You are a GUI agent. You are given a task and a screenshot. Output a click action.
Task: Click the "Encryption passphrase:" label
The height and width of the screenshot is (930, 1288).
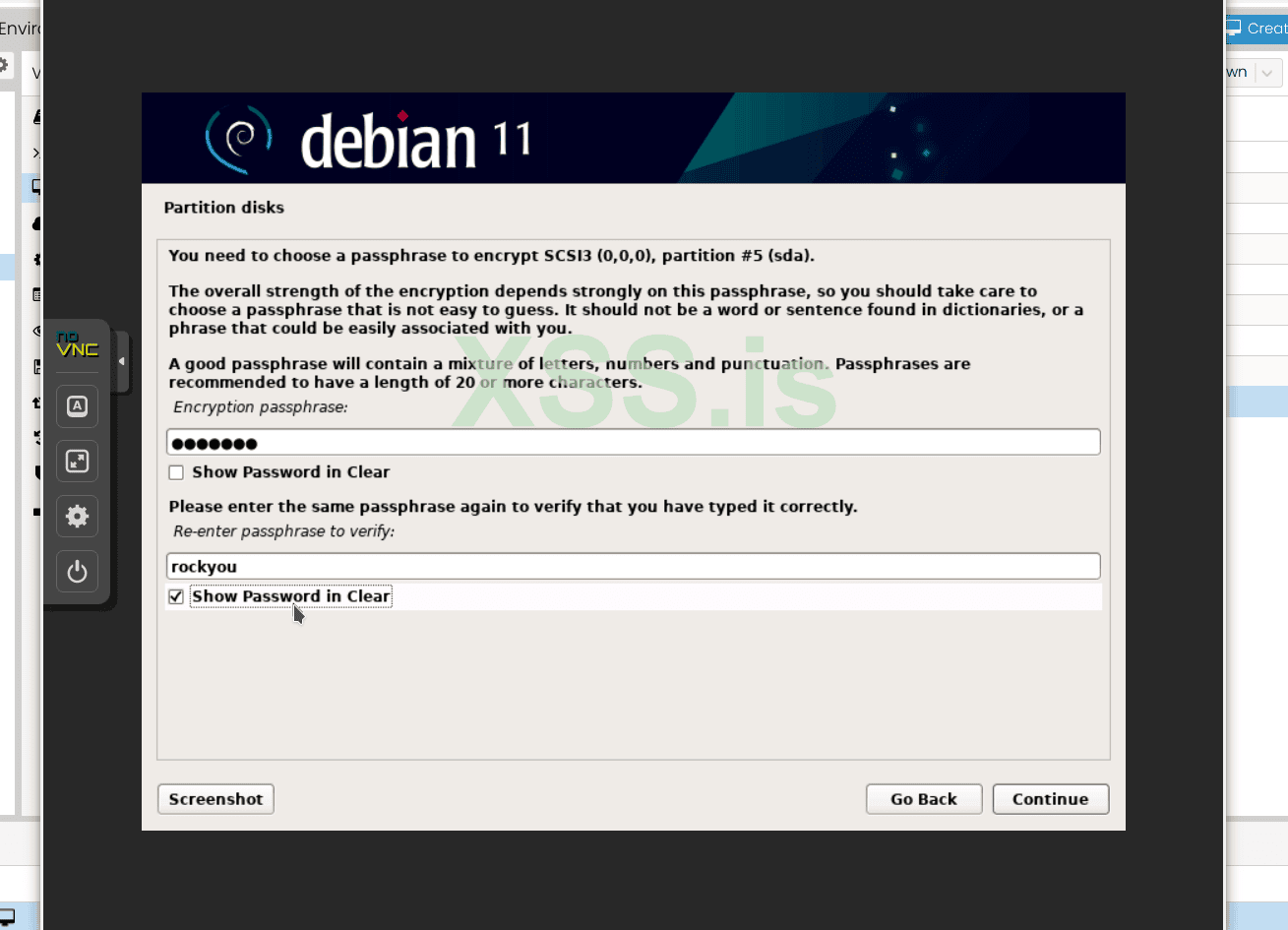(261, 407)
